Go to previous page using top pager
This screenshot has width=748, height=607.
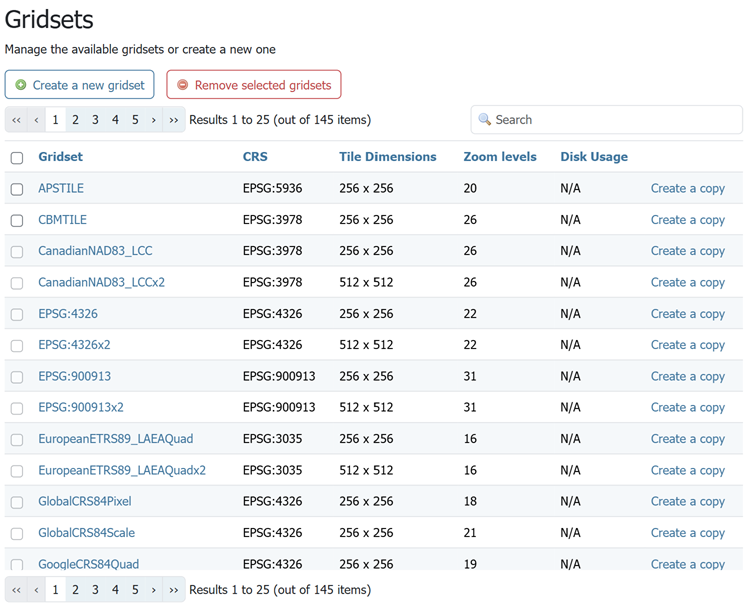36,120
